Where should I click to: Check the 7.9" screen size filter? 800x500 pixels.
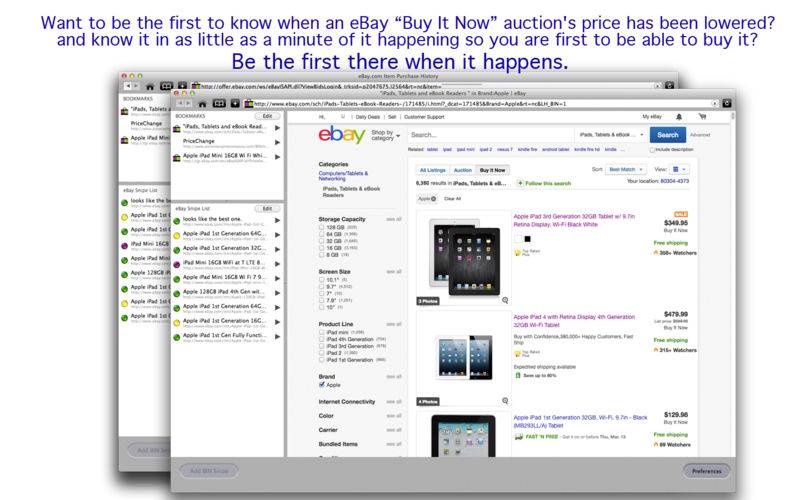[x=321, y=301]
